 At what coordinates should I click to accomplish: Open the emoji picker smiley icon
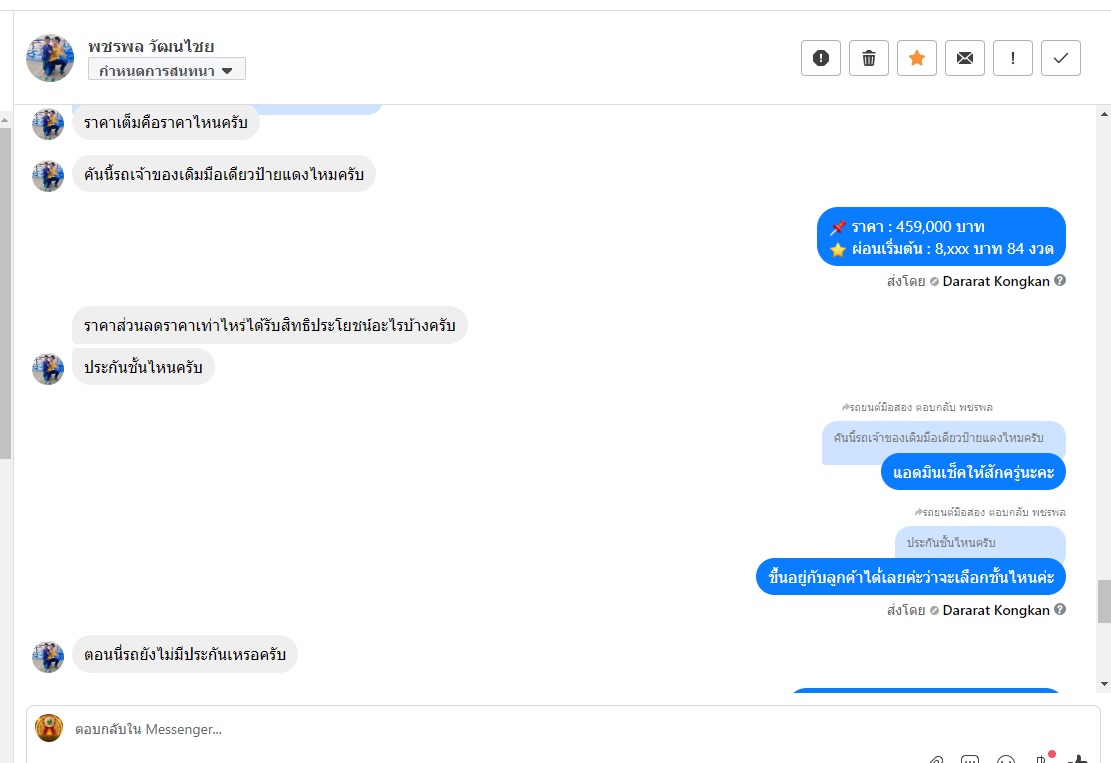click(1006, 760)
